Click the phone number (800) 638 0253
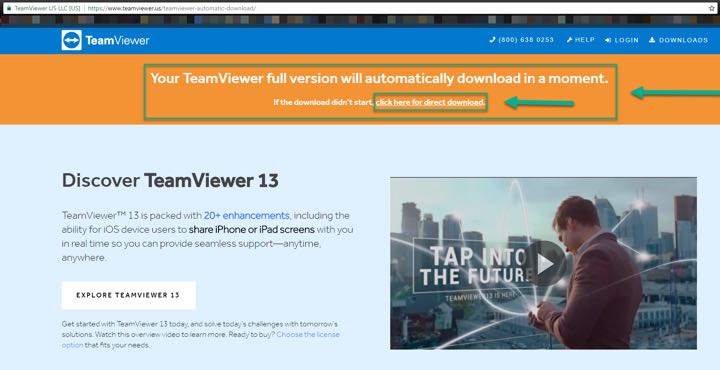This screenshot has width=720, height=370. point(521,40)
